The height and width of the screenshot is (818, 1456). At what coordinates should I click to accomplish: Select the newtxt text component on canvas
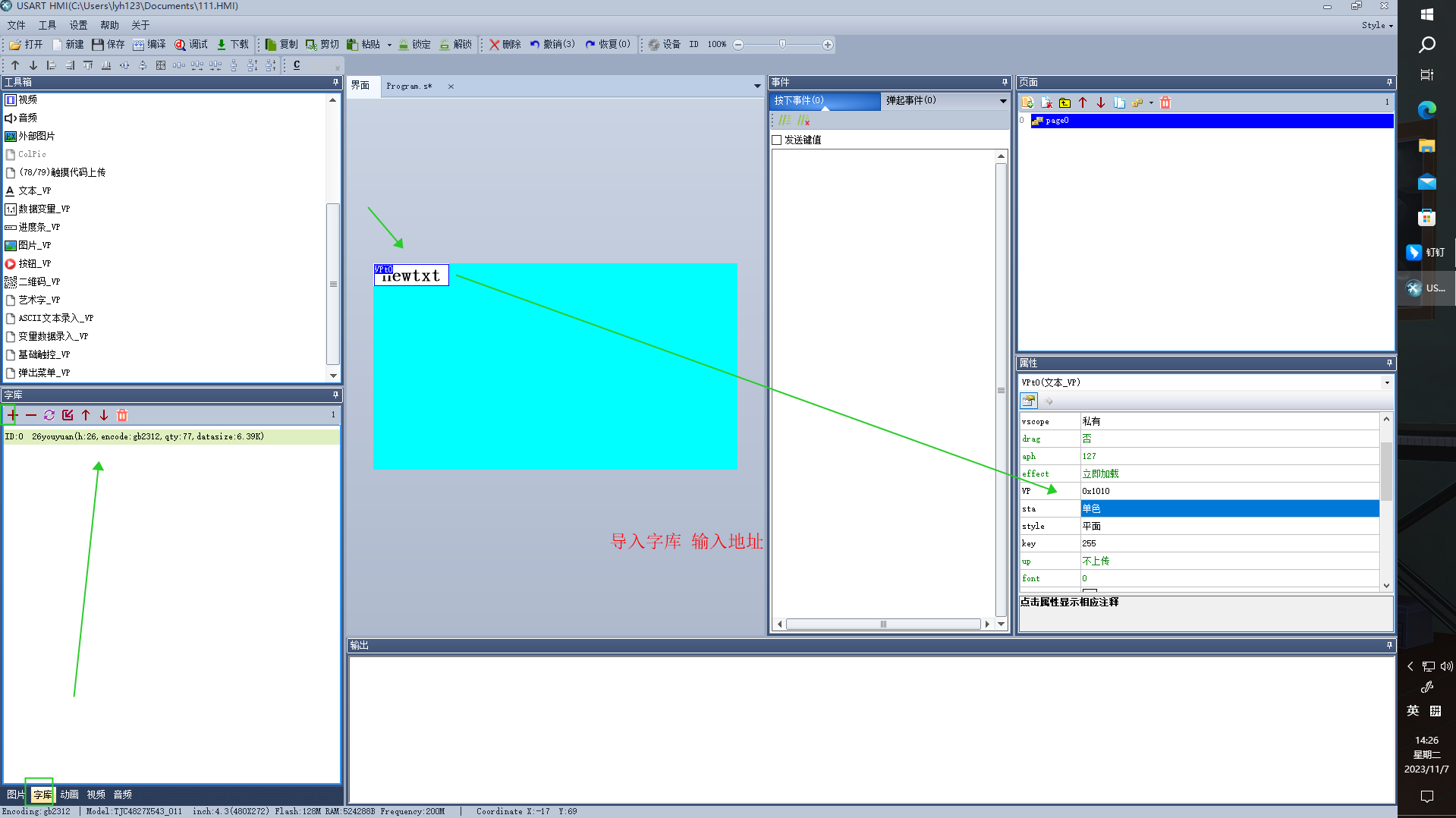[411, 275]
